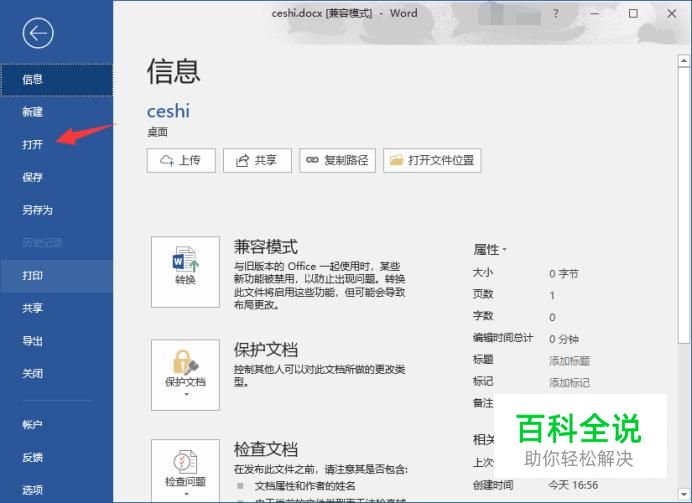Open the 保护文档 dropdown button
This screenshot has height=503, width=692.
click(x=185, y=375)
